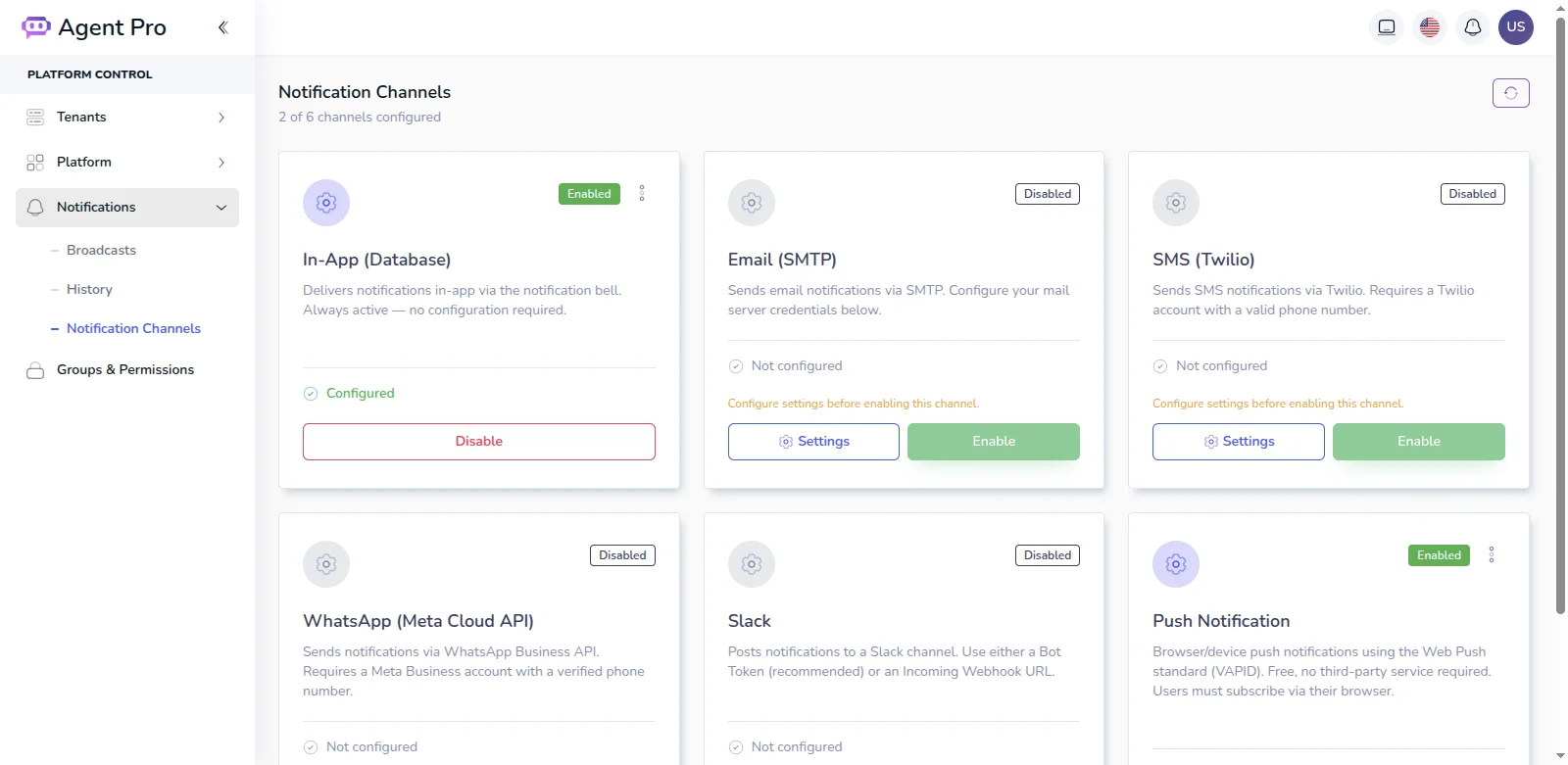This screenshot has width=1568, height=765.
Task: Open the Tenants sidebar item
Action: tap(127, 118)
